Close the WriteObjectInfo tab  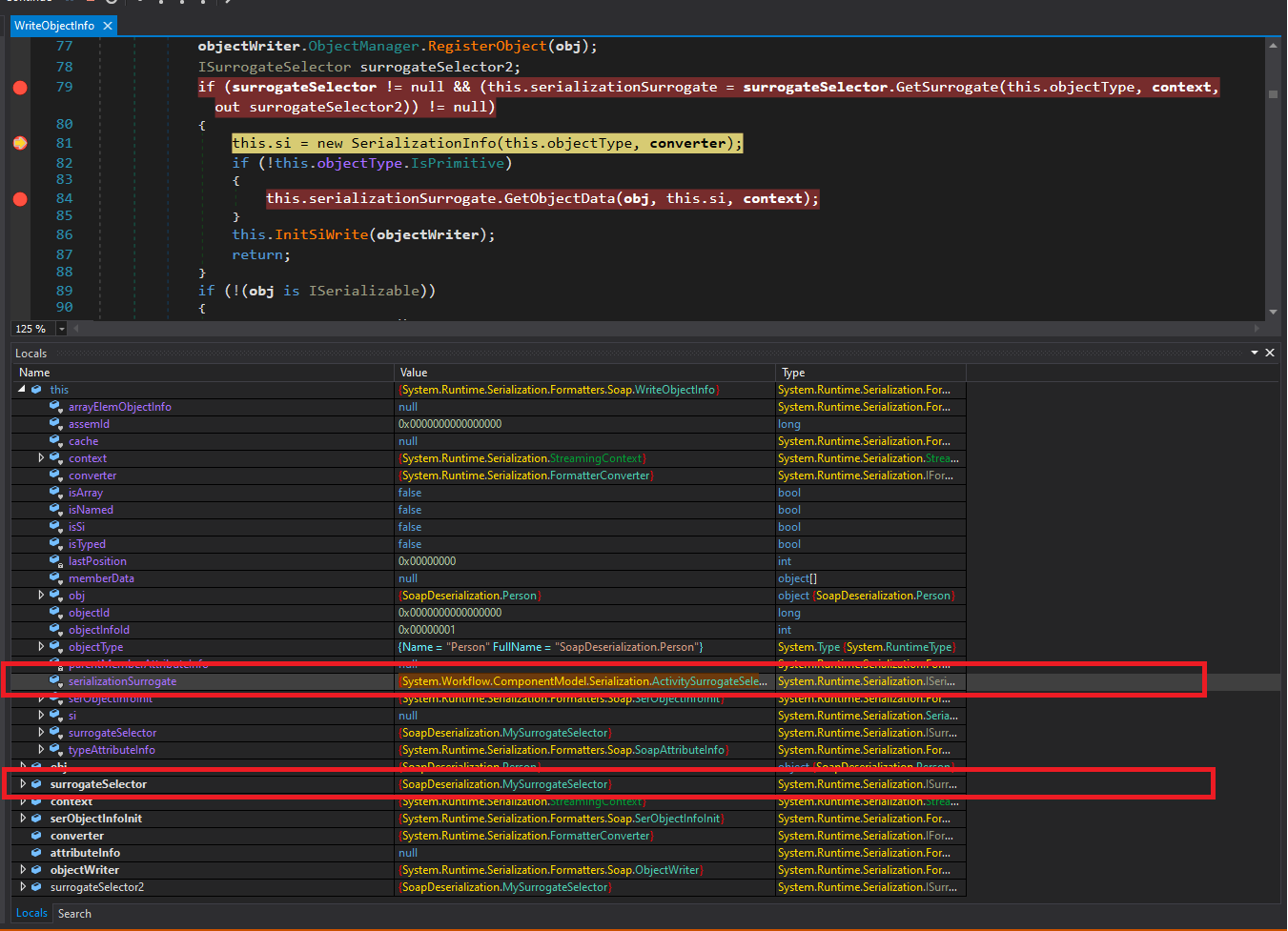(x=108, y=26)
